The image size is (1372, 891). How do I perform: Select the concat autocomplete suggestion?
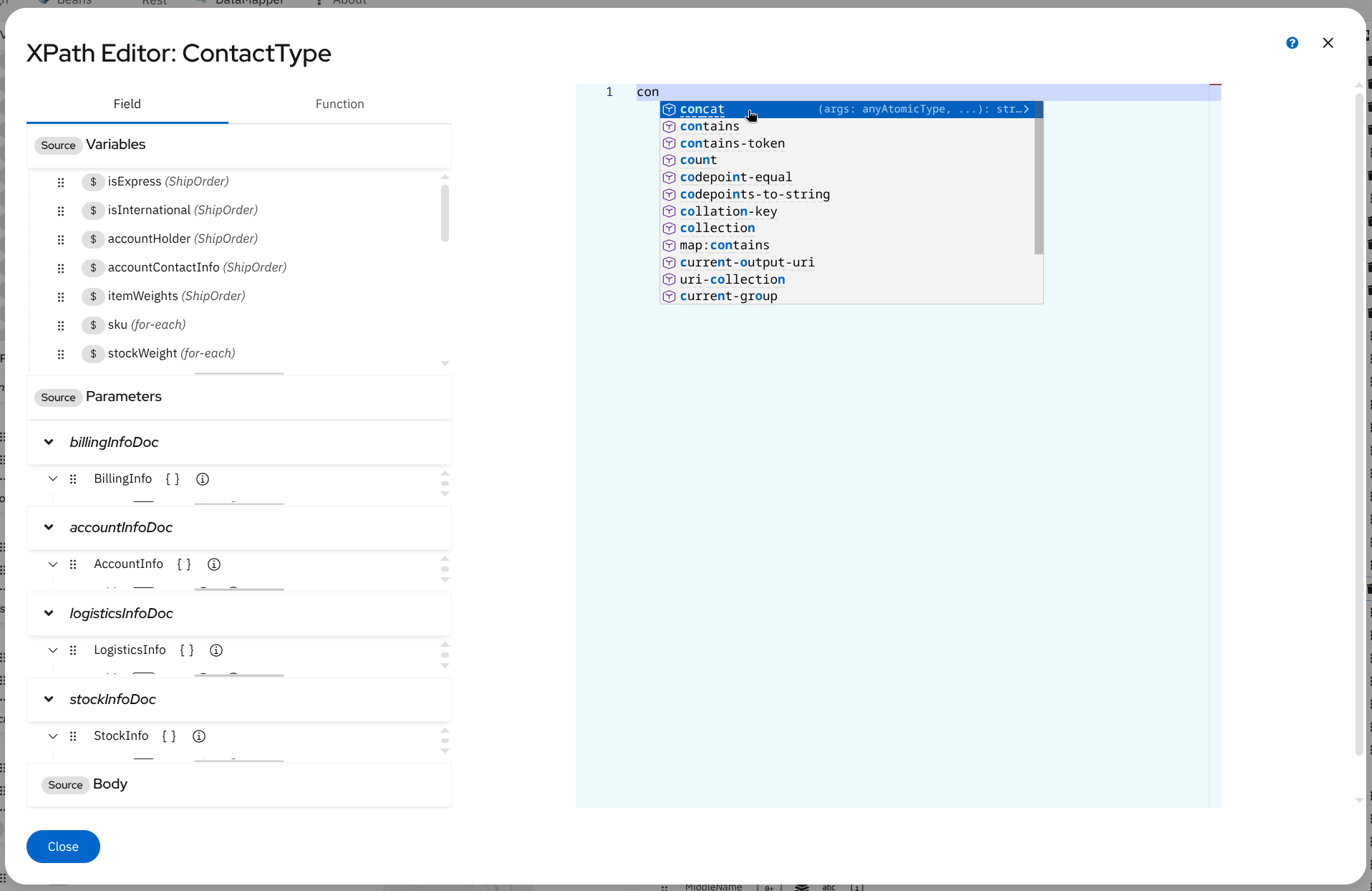point(847,110)
